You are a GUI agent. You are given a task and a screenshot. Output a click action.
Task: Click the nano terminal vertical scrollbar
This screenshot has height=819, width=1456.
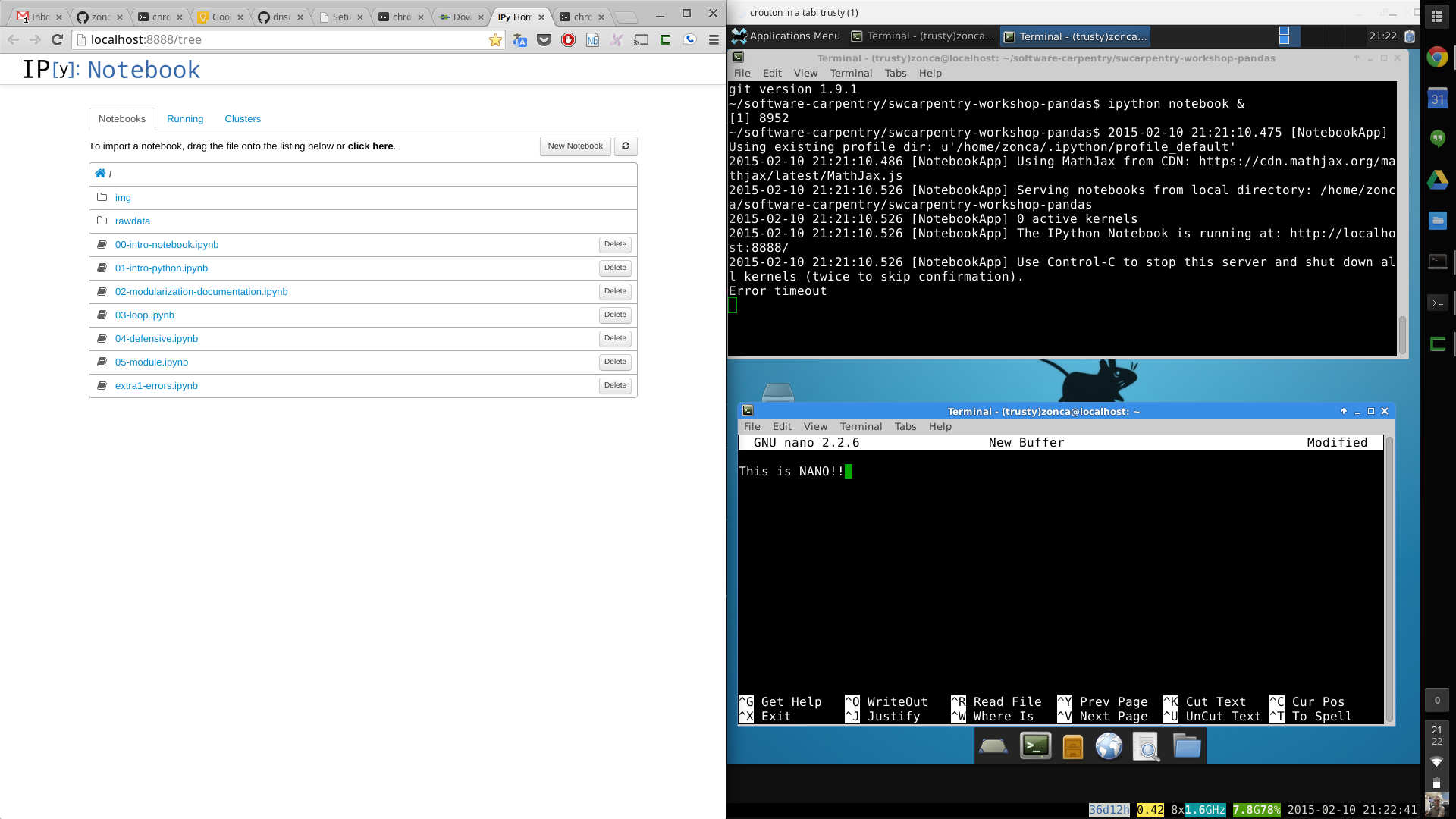pos(1389,579)
